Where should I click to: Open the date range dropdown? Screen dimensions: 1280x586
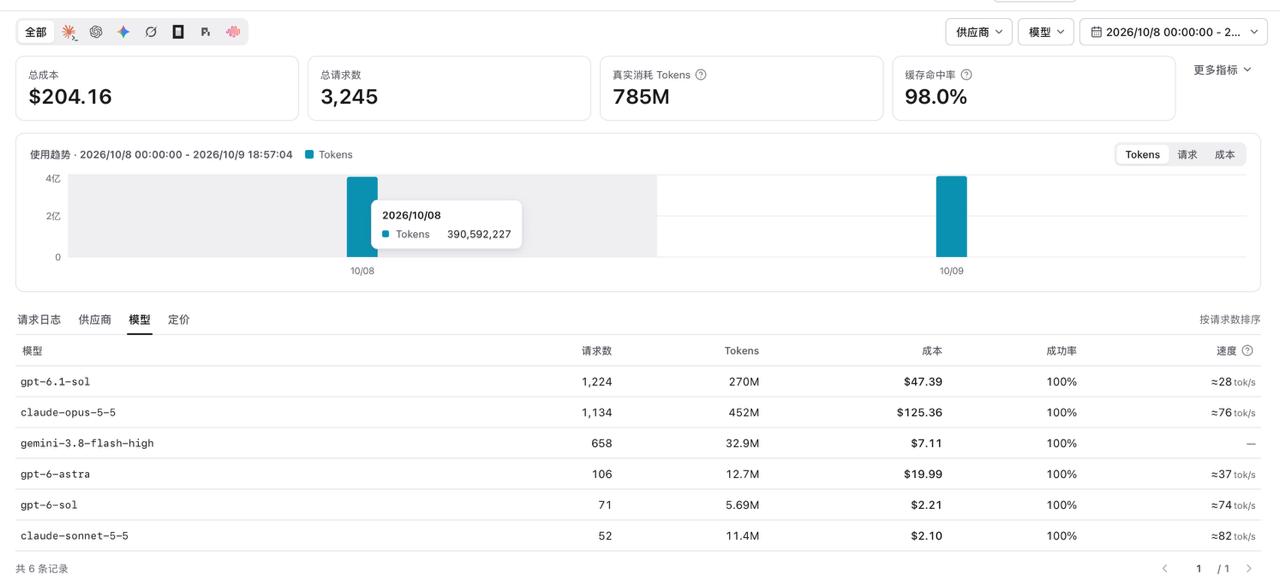click(x=1174, y=32)
